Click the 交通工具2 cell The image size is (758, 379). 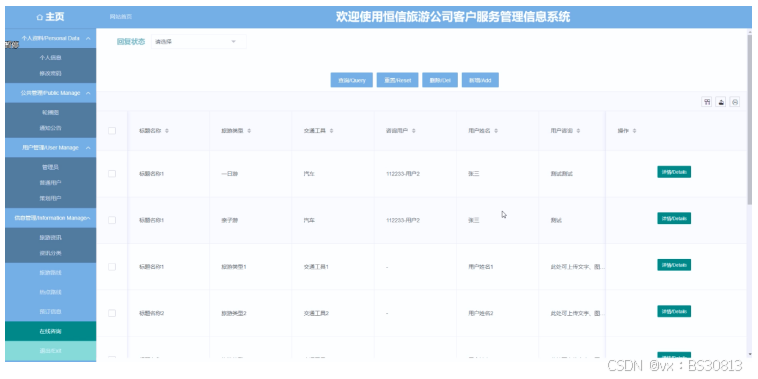click(x=316, y=313)
